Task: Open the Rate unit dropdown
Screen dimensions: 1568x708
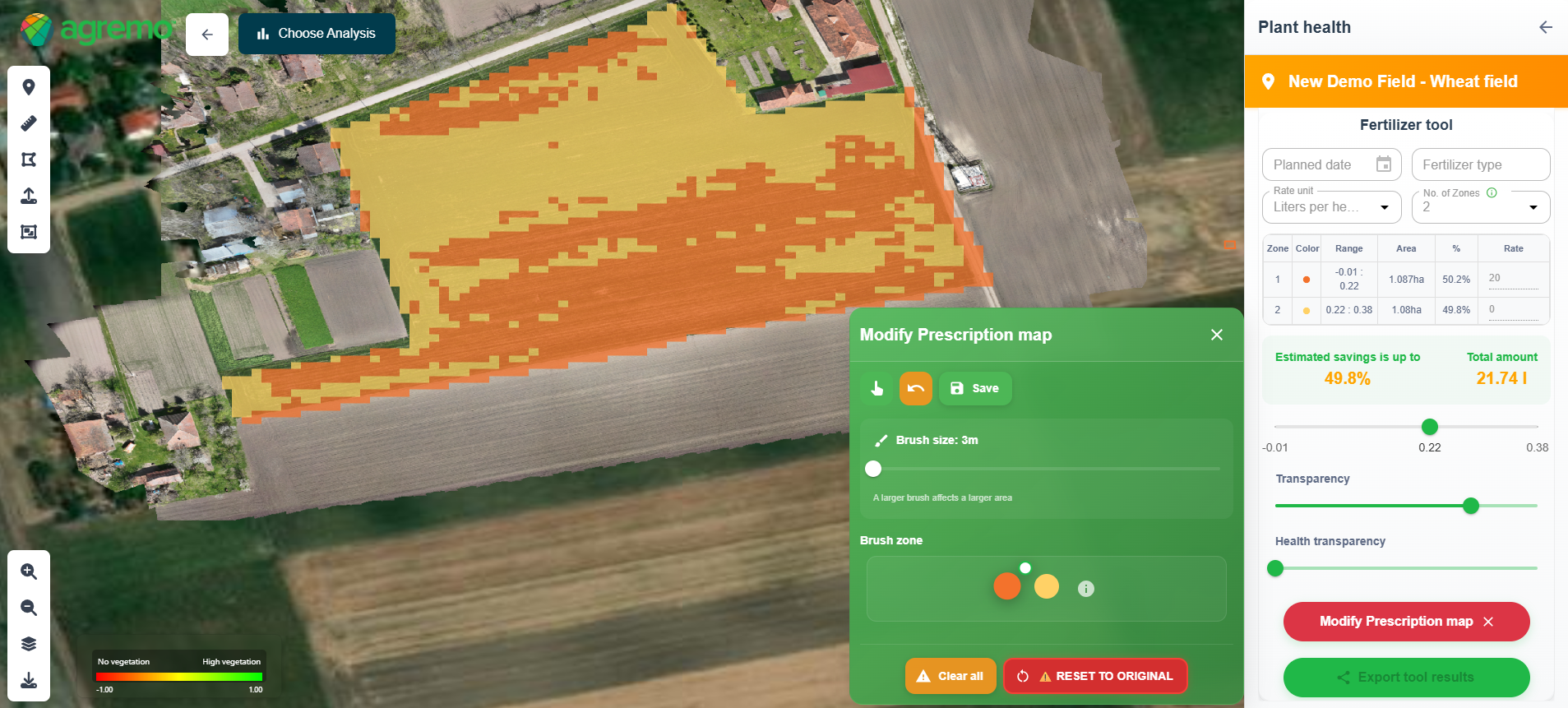Action: [x=1332, y=207]
